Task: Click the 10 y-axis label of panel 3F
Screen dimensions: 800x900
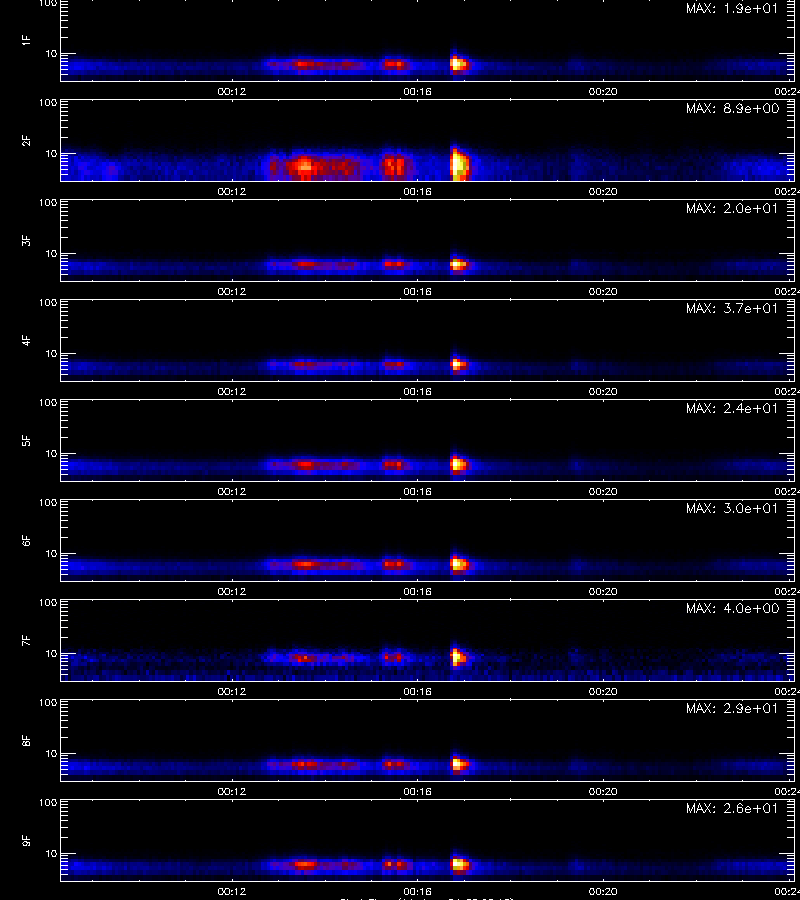Action: pos(51,253)
